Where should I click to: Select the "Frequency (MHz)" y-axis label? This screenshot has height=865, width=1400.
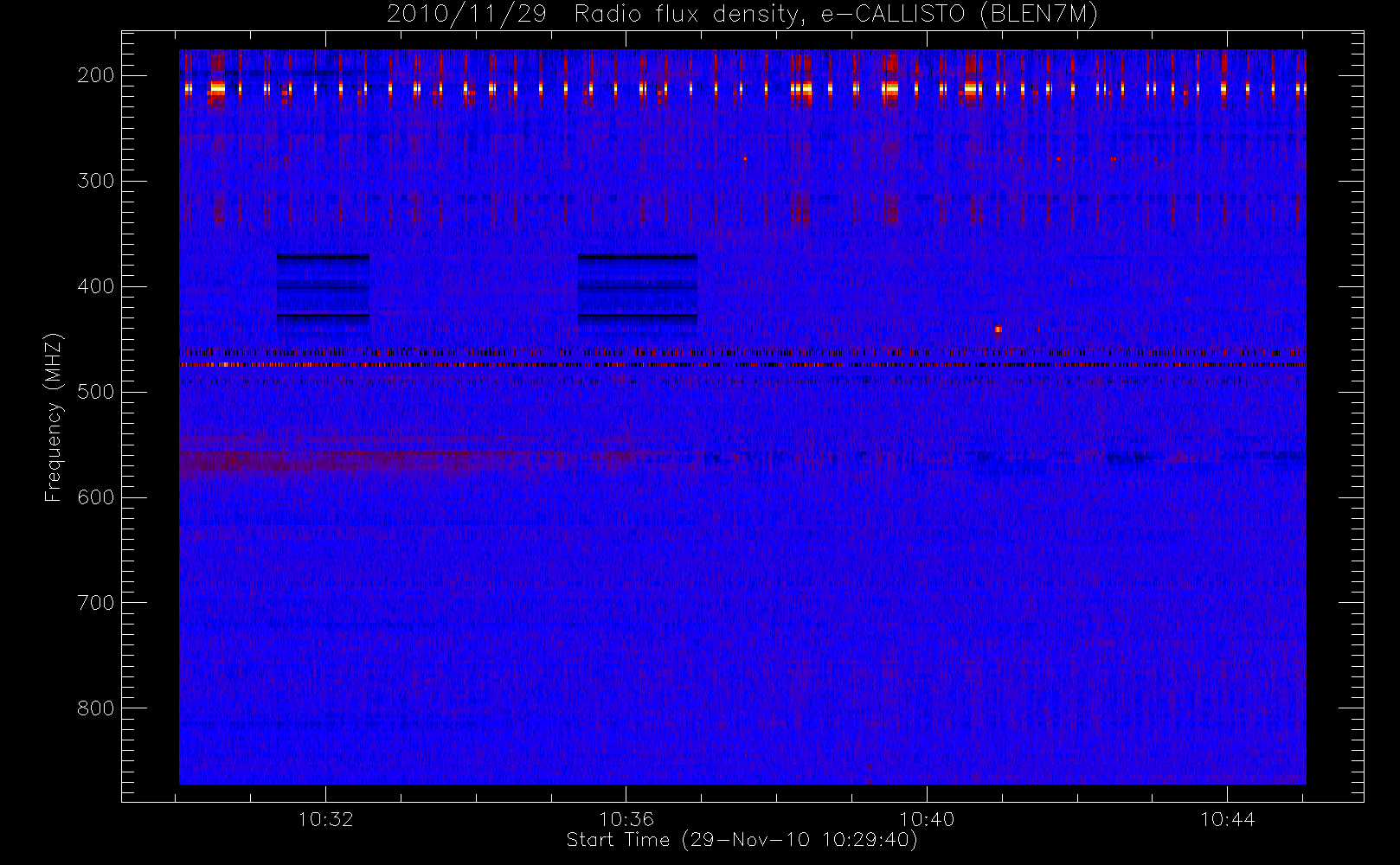point(54,418)
